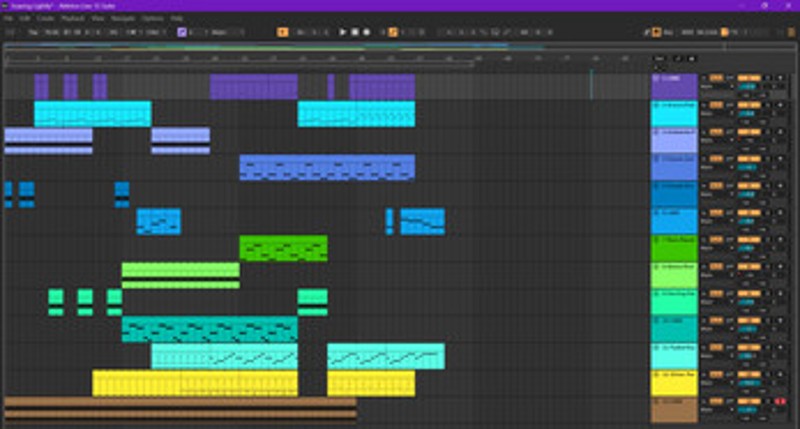Click the Tap tempo button
The height and width of the screenshot is (429, 800).
pos(33,32)
